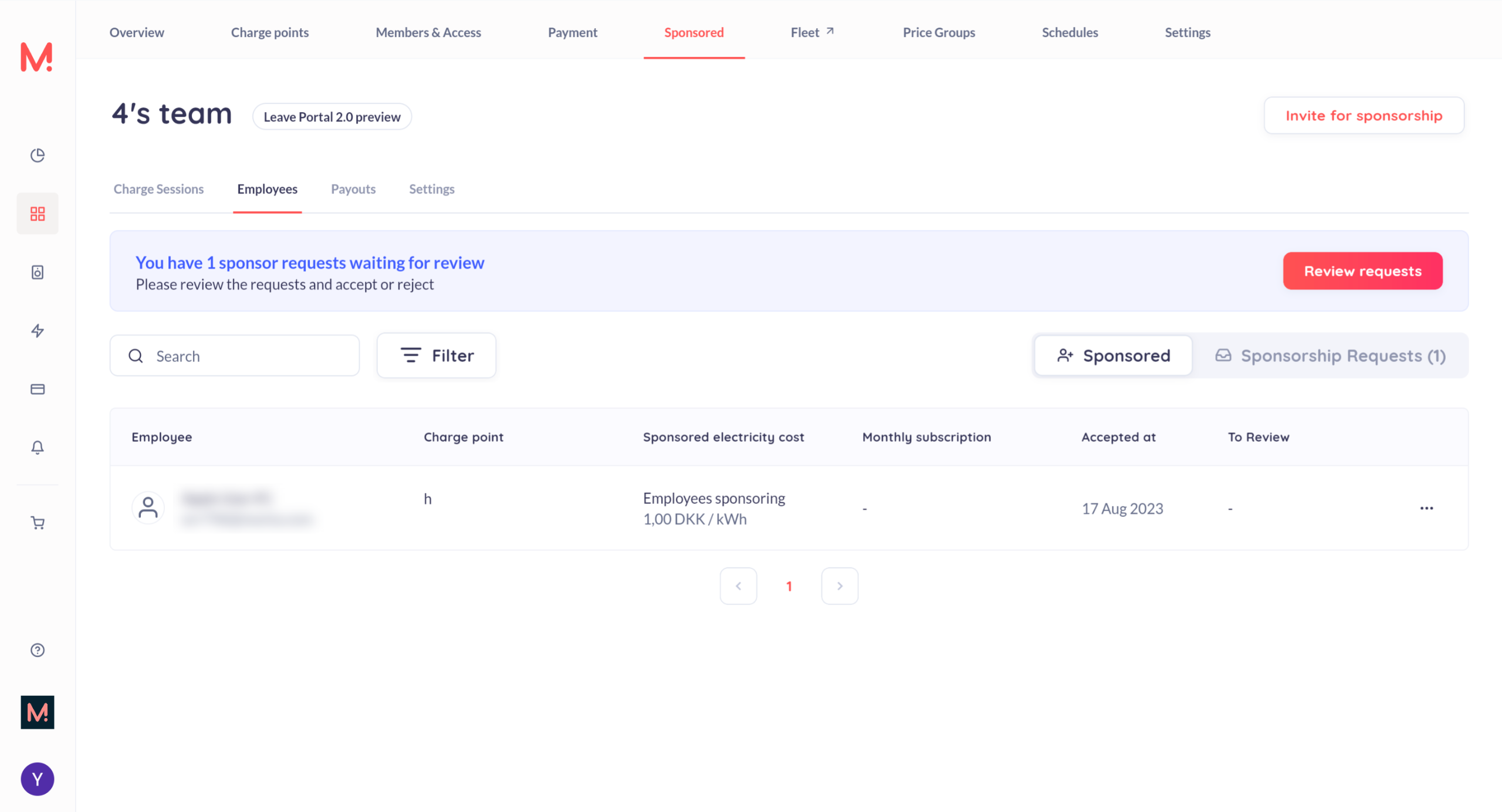Click the help question mark icon
The image size is (1502, 812).
pyautogui.click(x=38, y=650)
